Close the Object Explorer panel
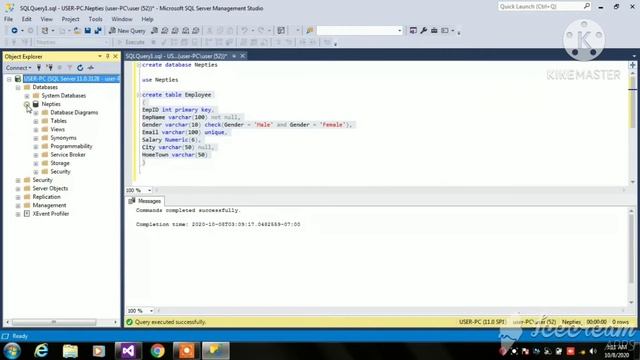The height and width of the screenshot is (360, 640). pyautogui.click(x=116, y=56)
